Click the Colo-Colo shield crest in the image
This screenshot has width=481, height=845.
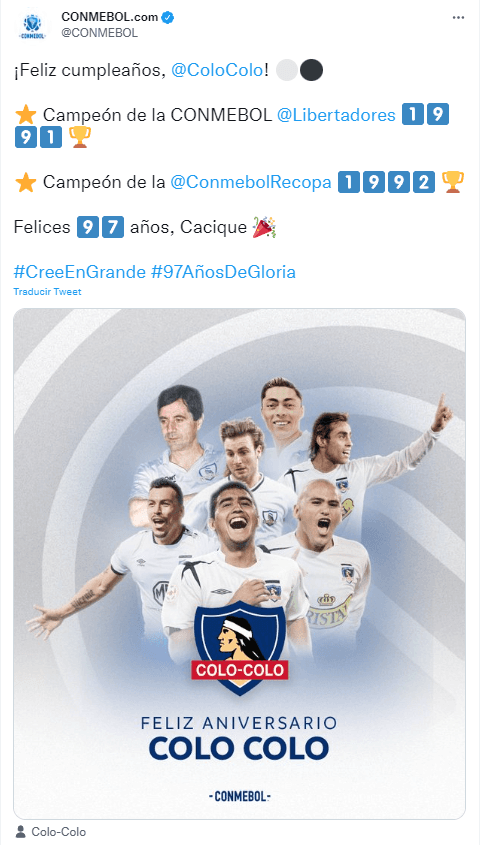pos(240,648)
